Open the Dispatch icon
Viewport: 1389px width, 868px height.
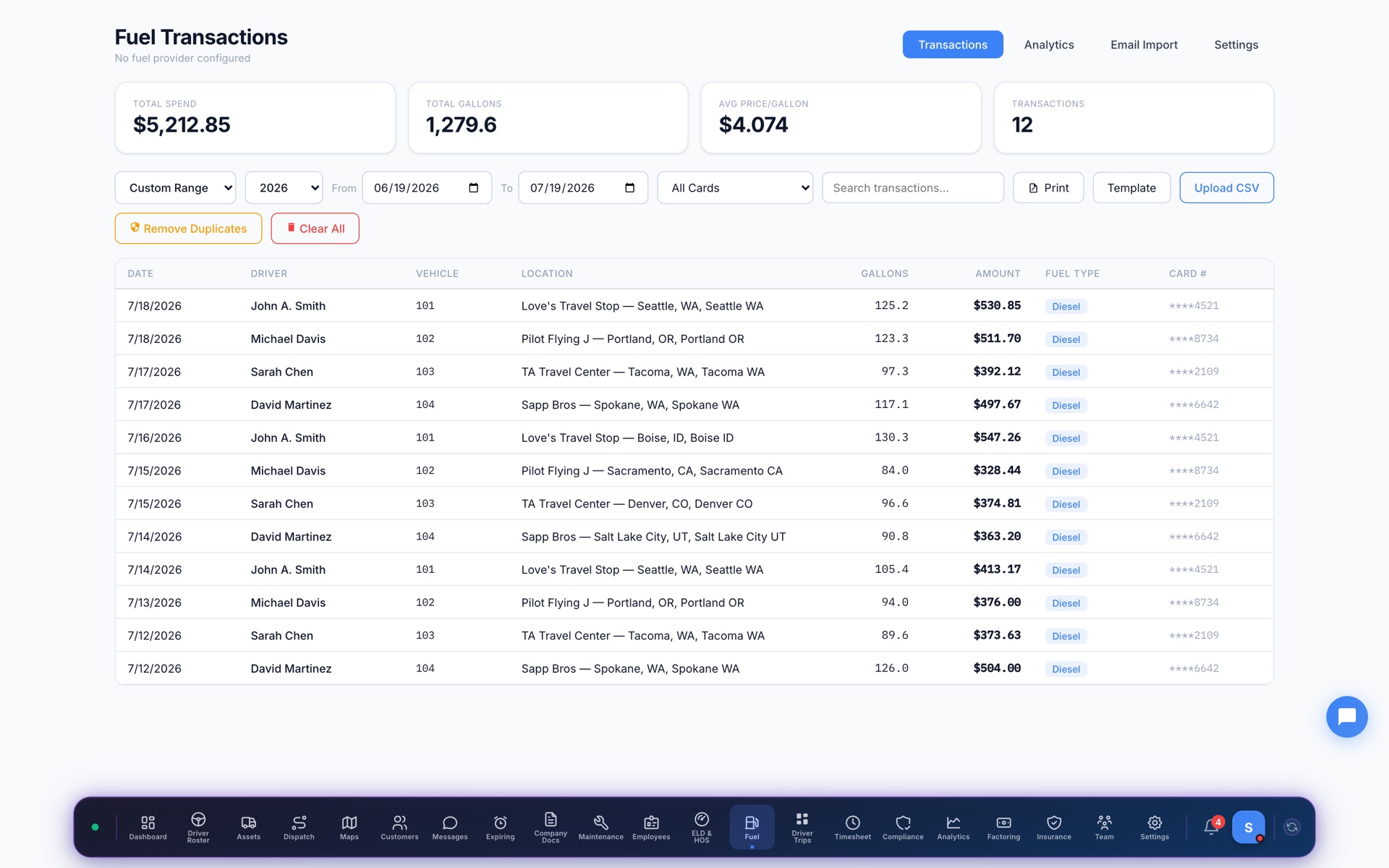click(299, 827)
